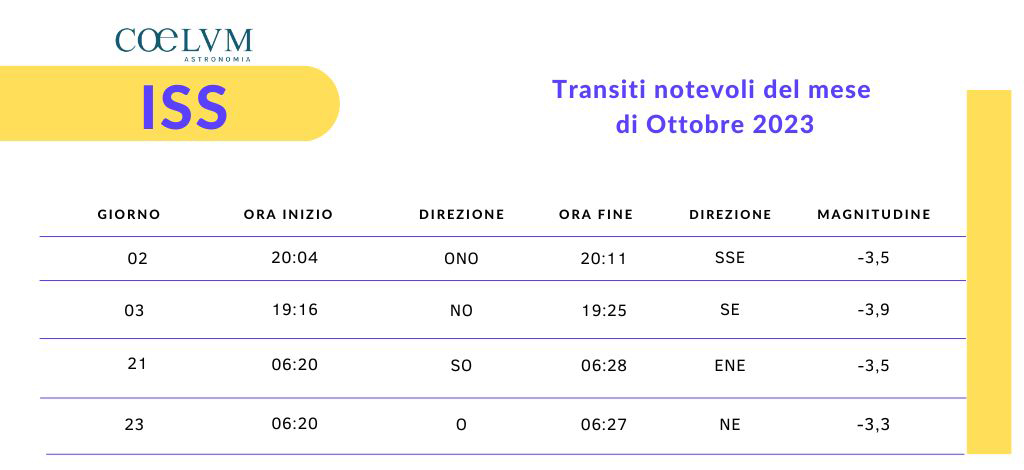Click the Coelum Astronomia logo
This screenshot has height=470, width=1024.
[184, 44]
